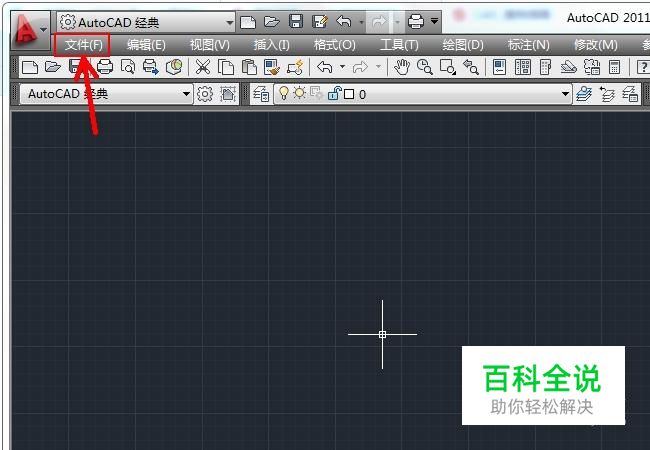This screenshot has width=650, height=450.
Task: Click Open folder icon in Standard toolbar
Action: [53, 66]
